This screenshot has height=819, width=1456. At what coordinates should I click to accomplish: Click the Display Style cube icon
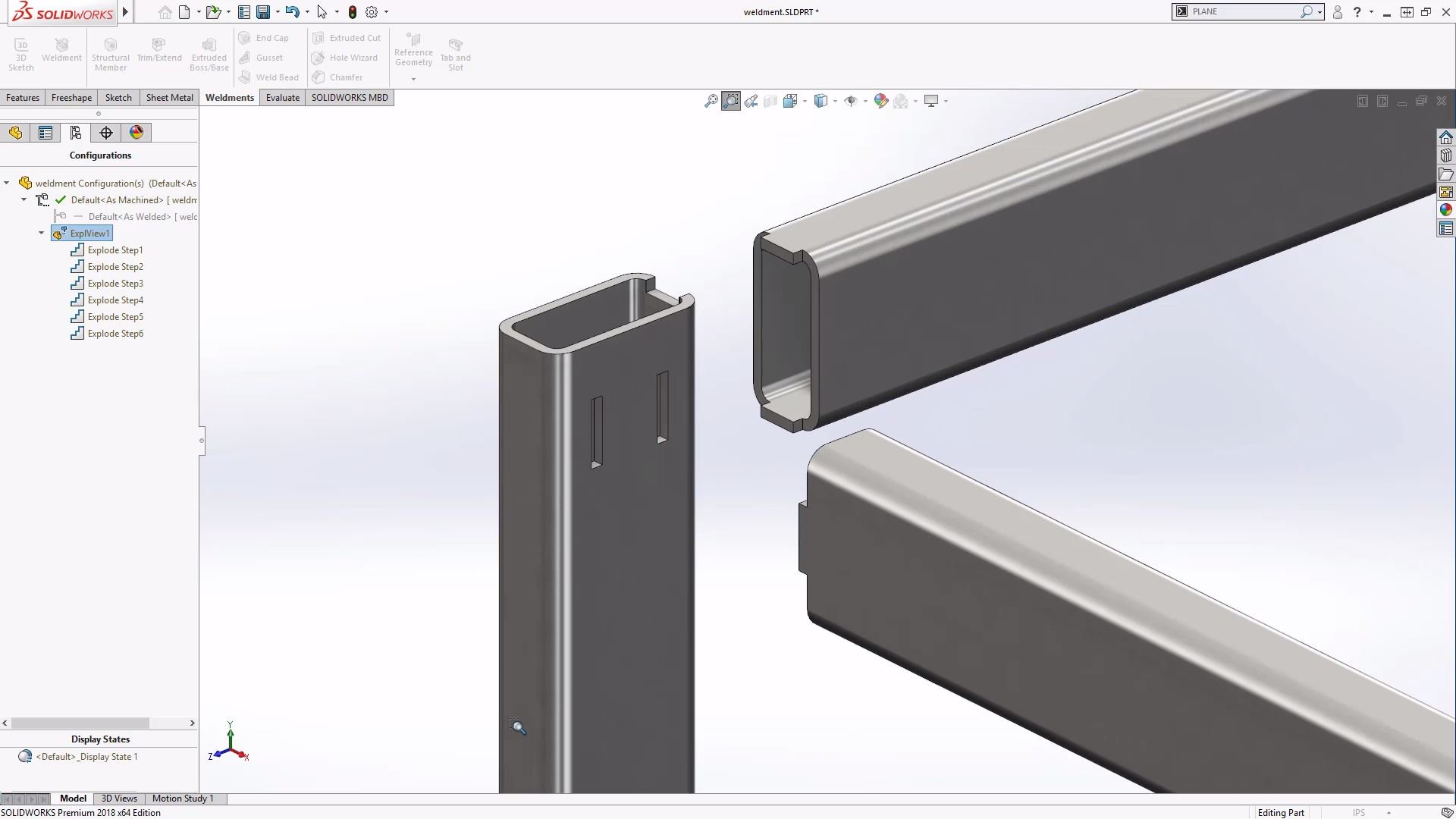(x=821, y=101)
